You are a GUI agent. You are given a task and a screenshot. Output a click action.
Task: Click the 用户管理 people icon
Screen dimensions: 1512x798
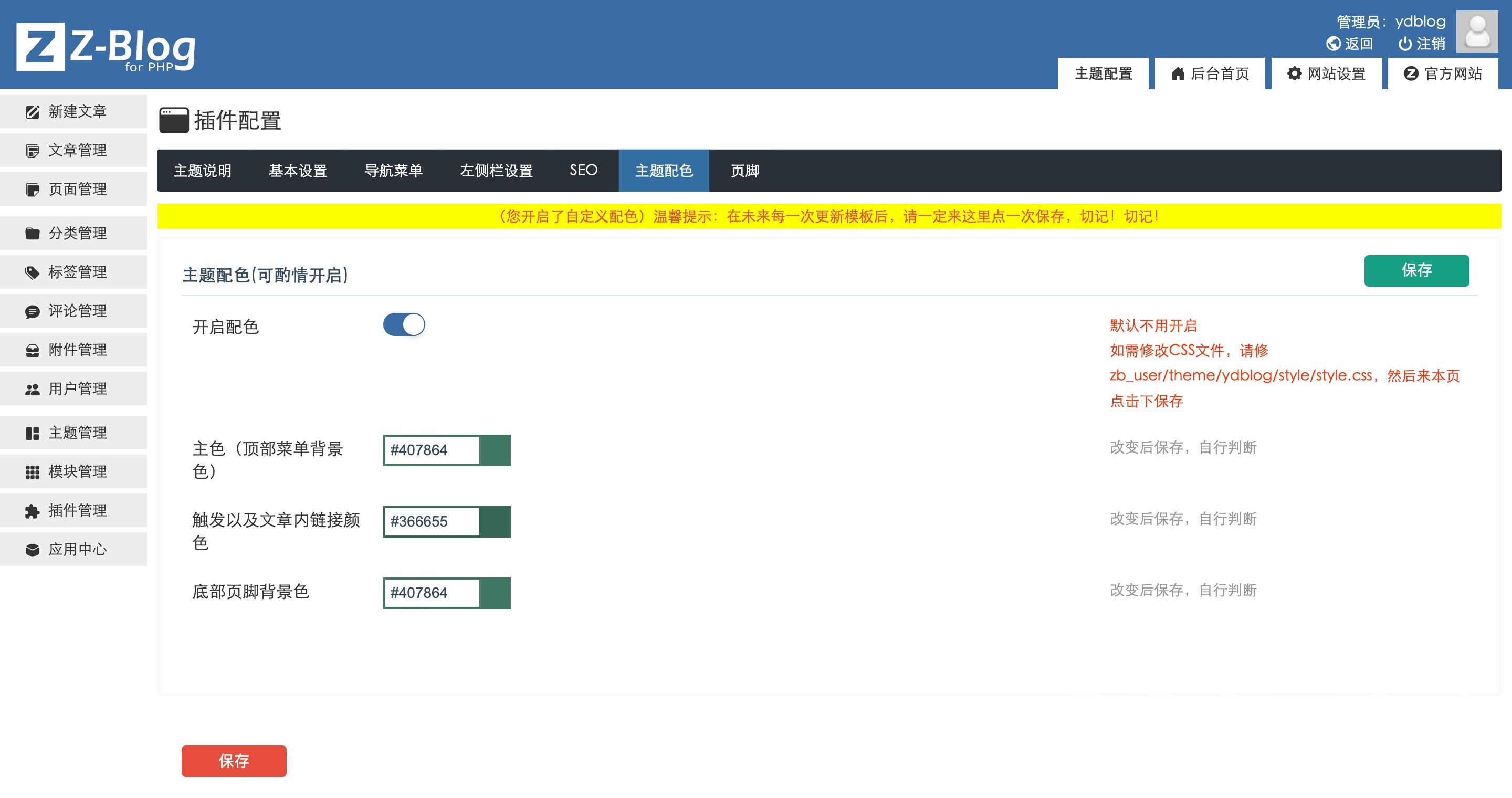32,389
